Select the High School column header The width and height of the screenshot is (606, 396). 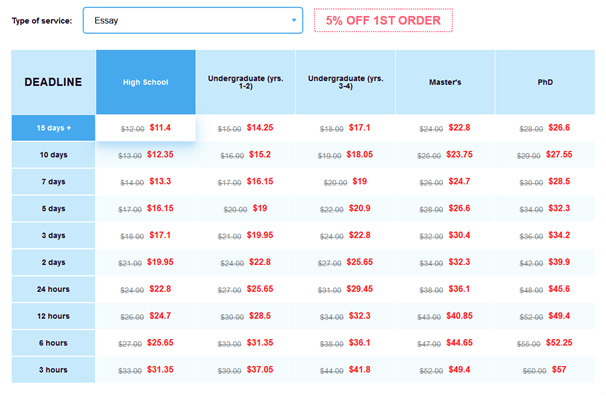tap(146, 82)
